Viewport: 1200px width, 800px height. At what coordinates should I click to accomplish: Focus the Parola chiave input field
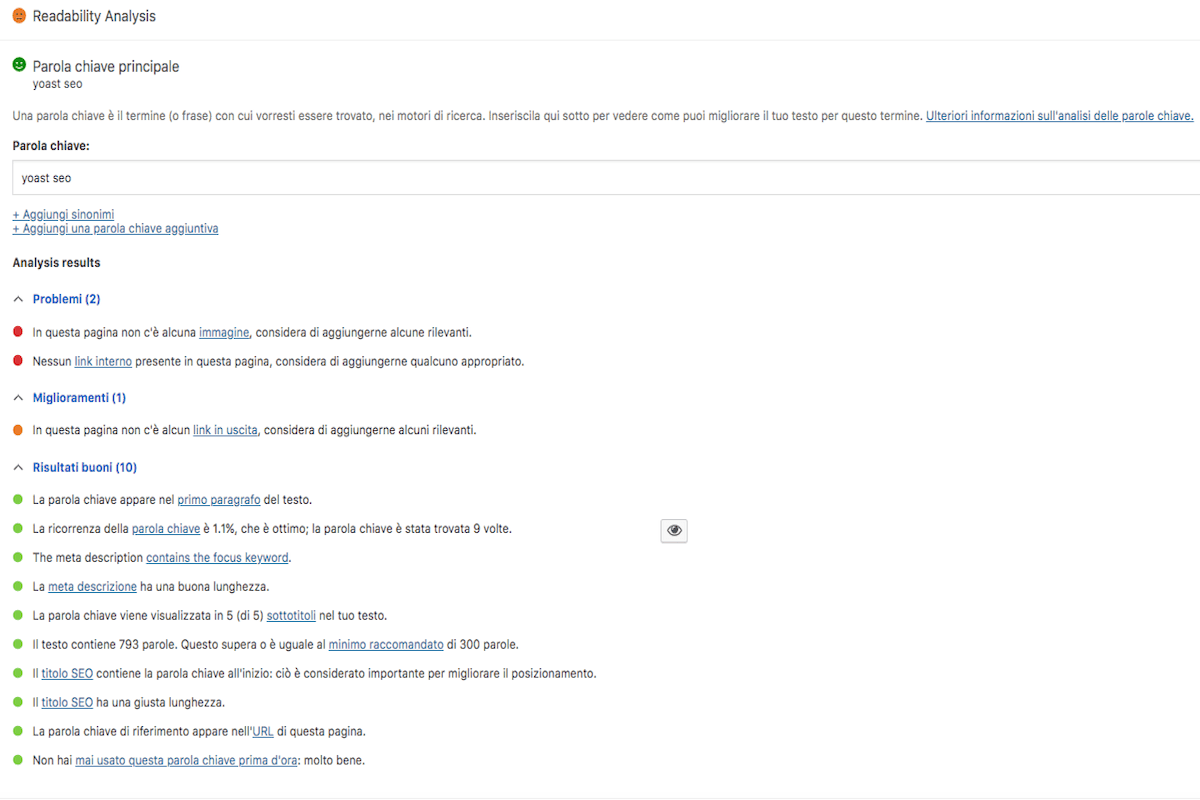coord(606,178)
